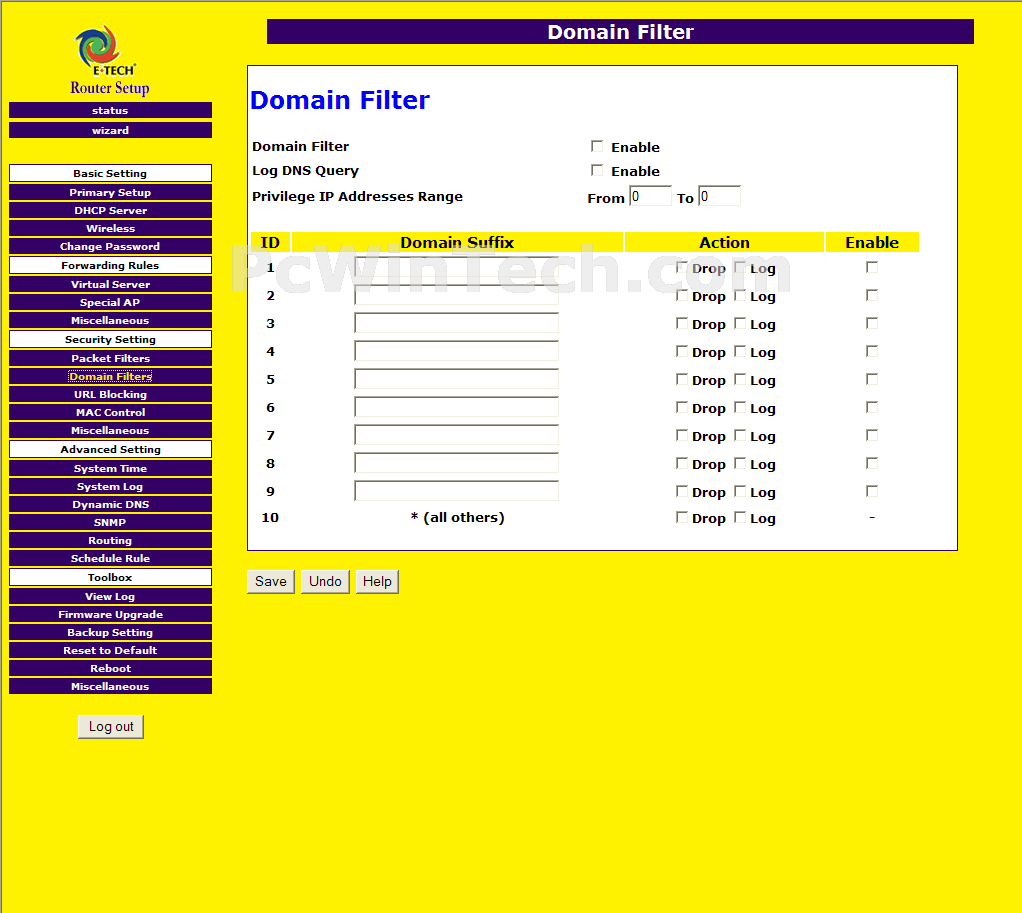Open Backup Setting page
This screenshot has width=1022, height=913.
click(110, 632)
